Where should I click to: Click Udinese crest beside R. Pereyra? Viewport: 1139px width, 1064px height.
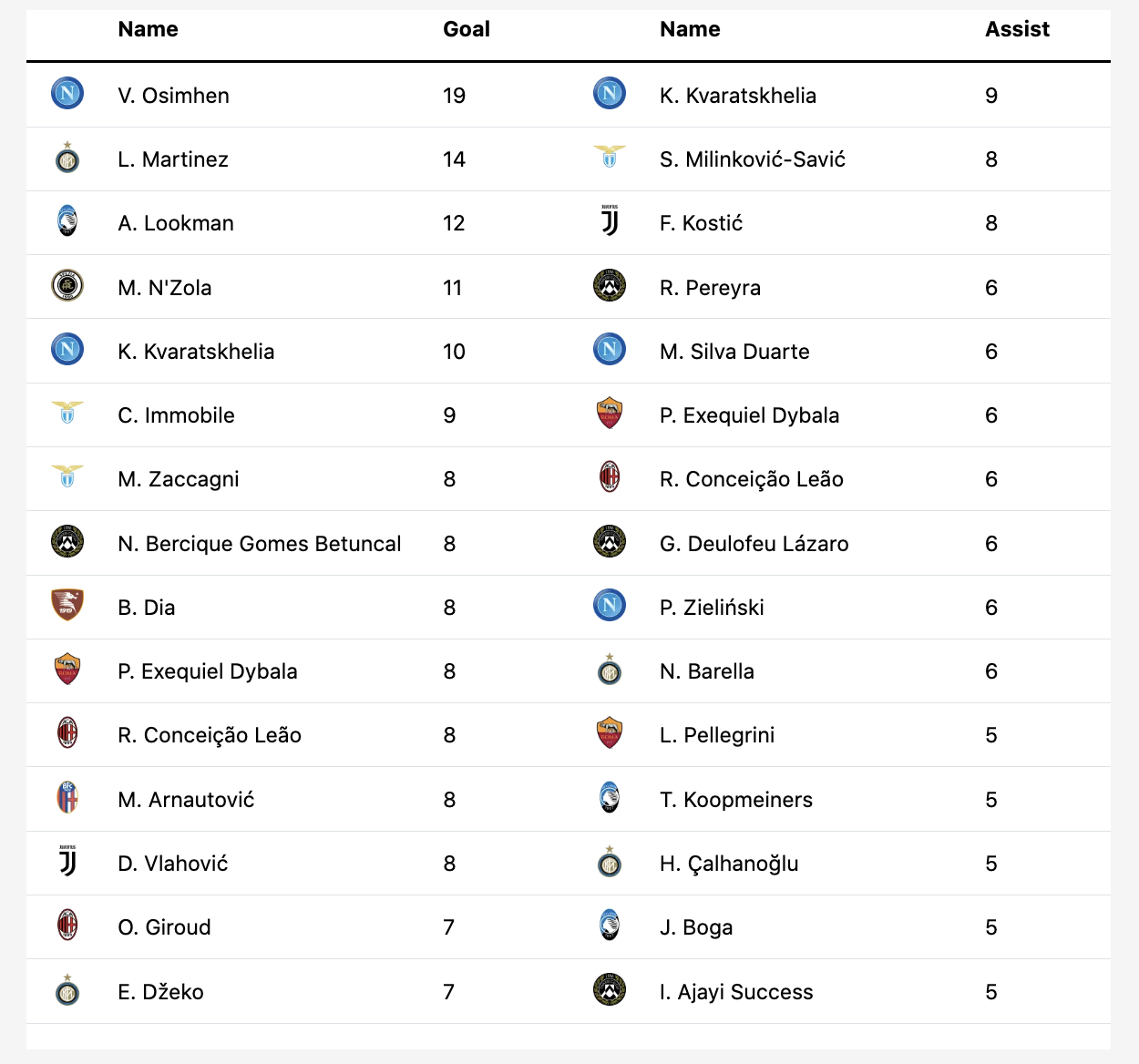coord(610,286)
